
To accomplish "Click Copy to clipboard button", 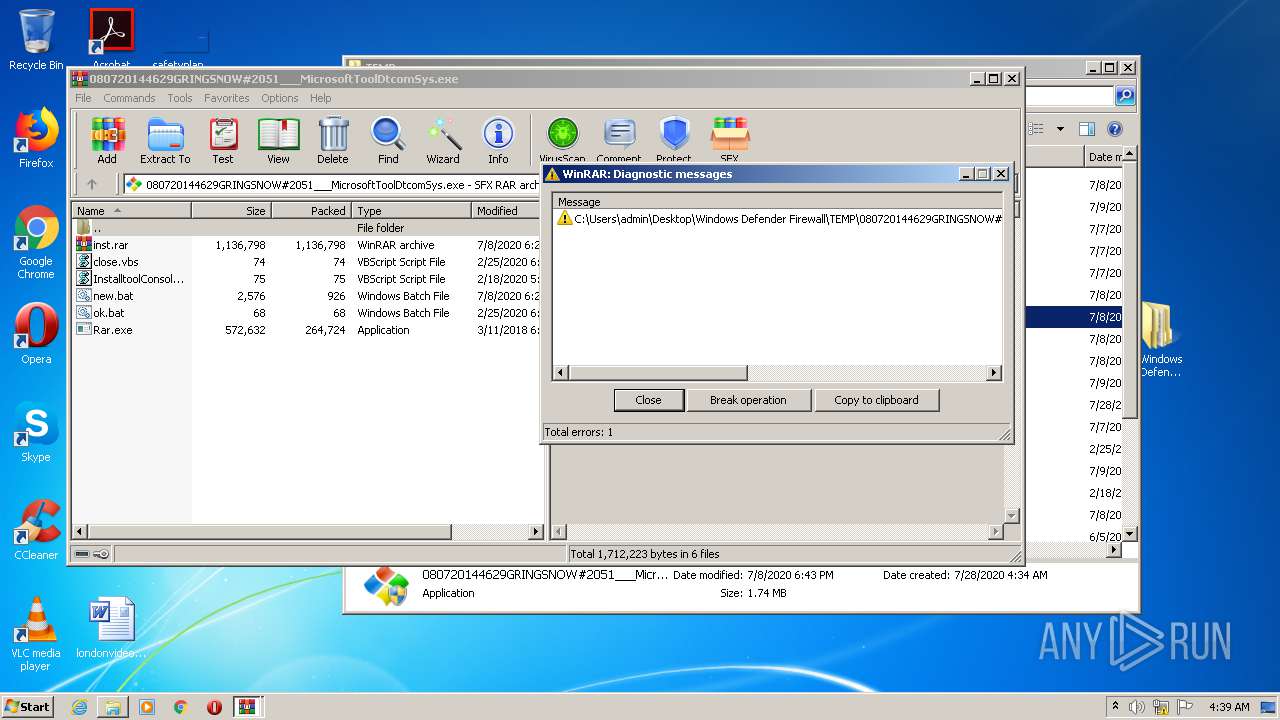I will [x=876, y=400].
